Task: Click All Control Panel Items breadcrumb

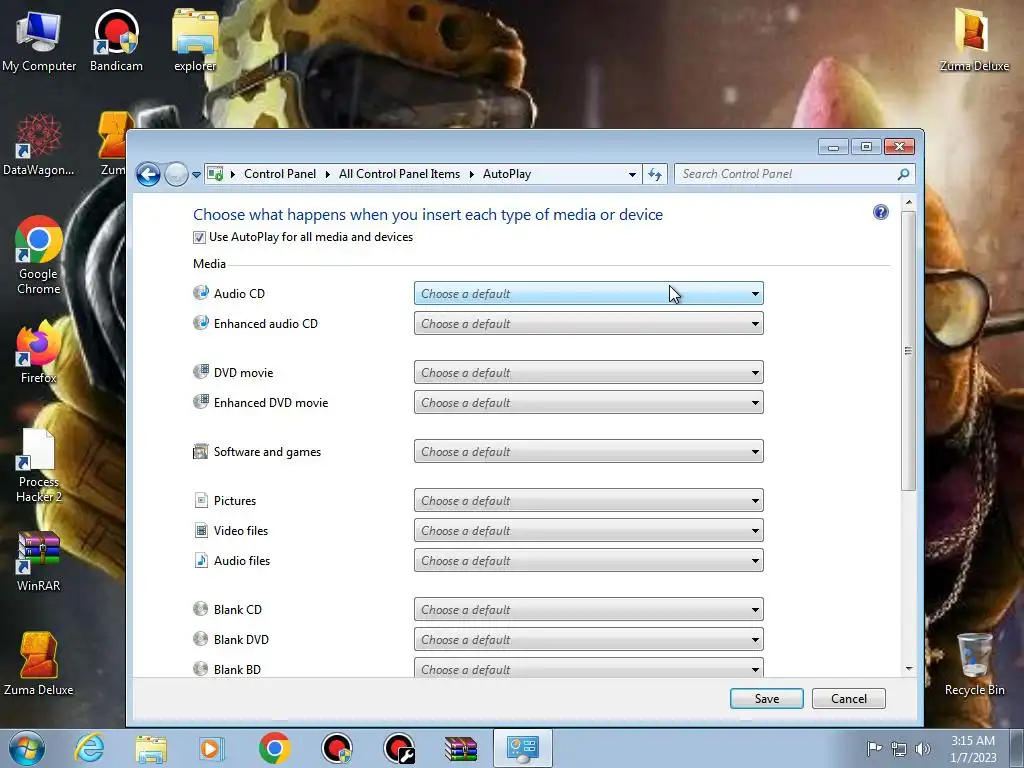Action: pyautogui.click(x=399, y=174)
